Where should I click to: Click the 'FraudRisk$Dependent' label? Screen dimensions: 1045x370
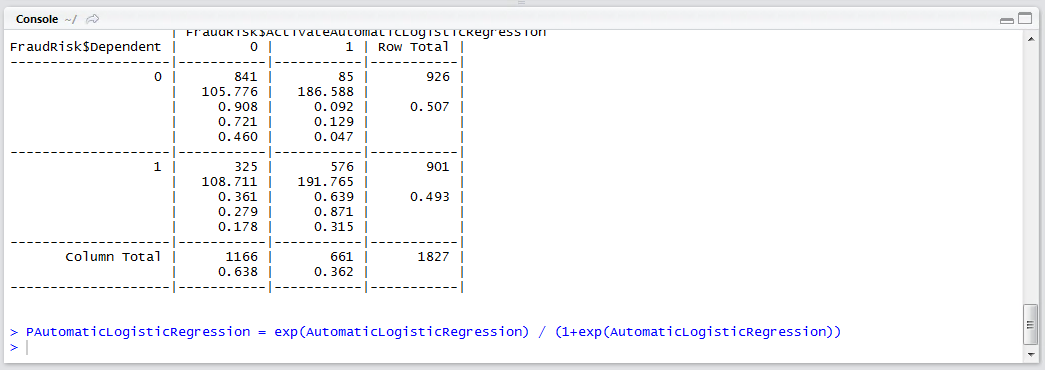click(x=85, y=47)
